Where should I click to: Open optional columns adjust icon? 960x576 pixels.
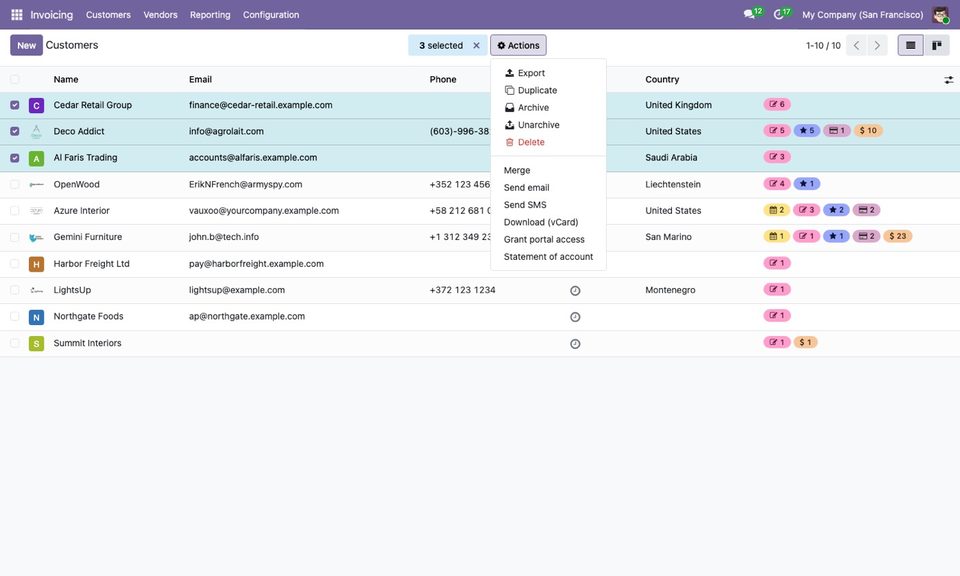[948, 80]
